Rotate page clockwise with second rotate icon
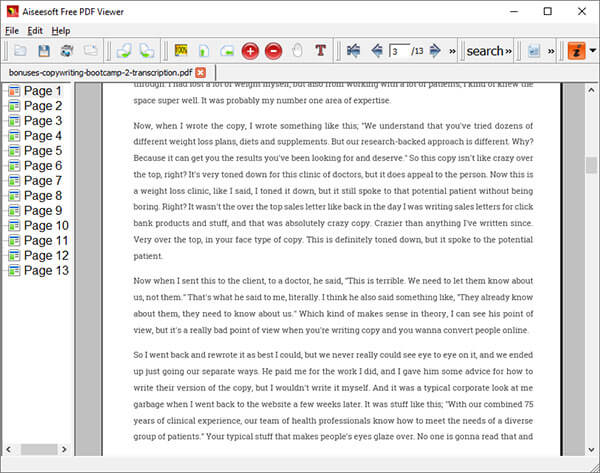The height and width of the screenshot is (473, 600). pyautogui.click(x=147, y=51)
